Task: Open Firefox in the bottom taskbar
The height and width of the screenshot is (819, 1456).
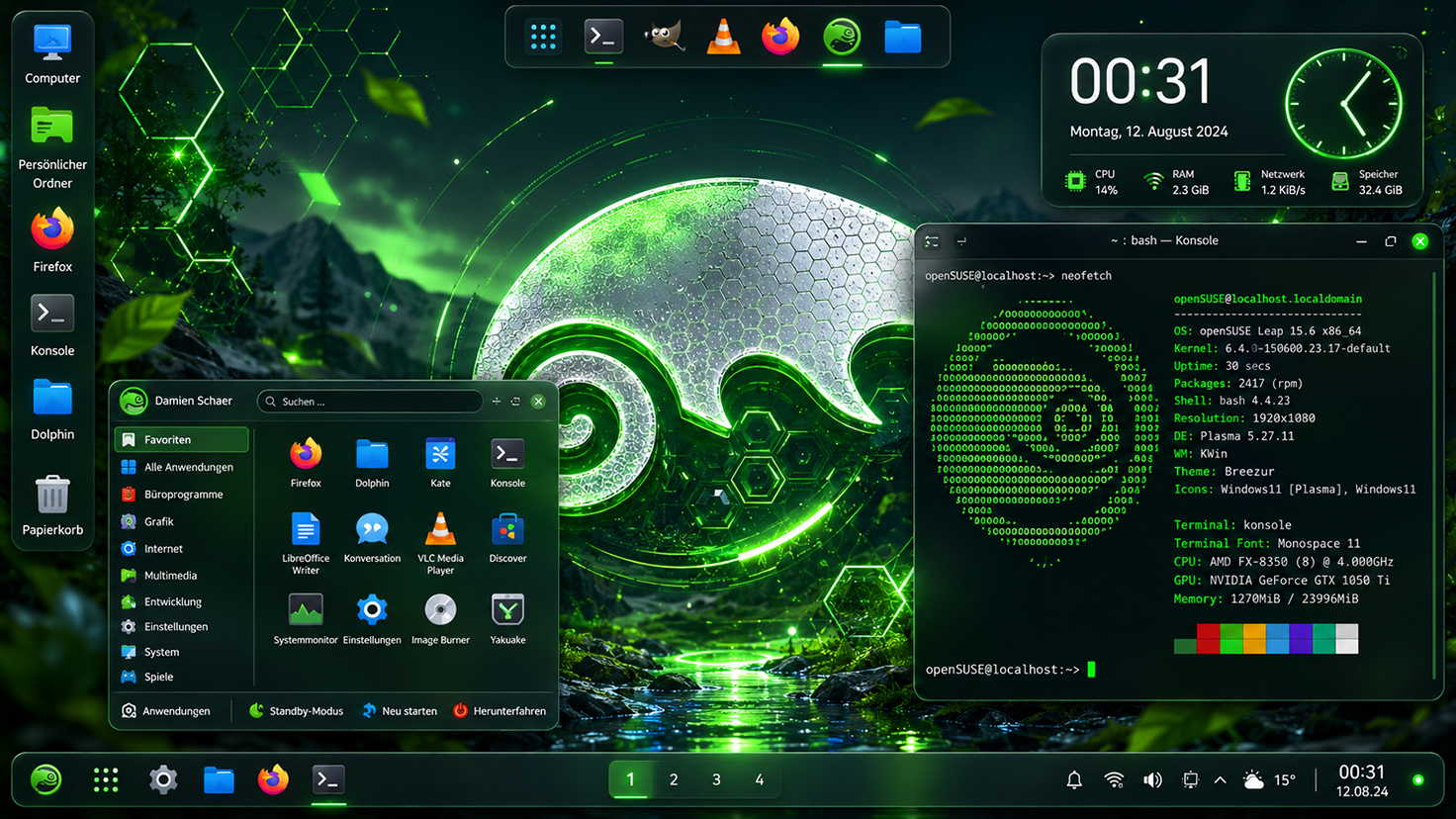Action: pos(273,779)
